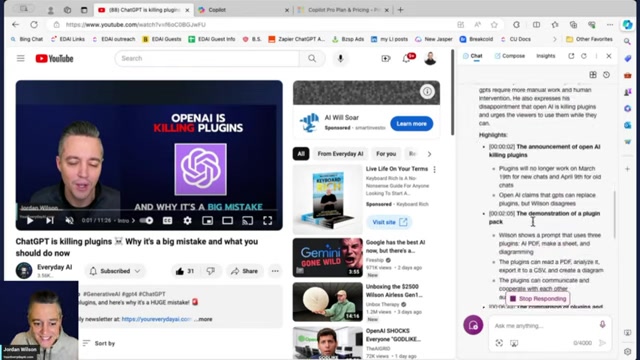Open options for Live Life On Your Terms

click(434, 169)
